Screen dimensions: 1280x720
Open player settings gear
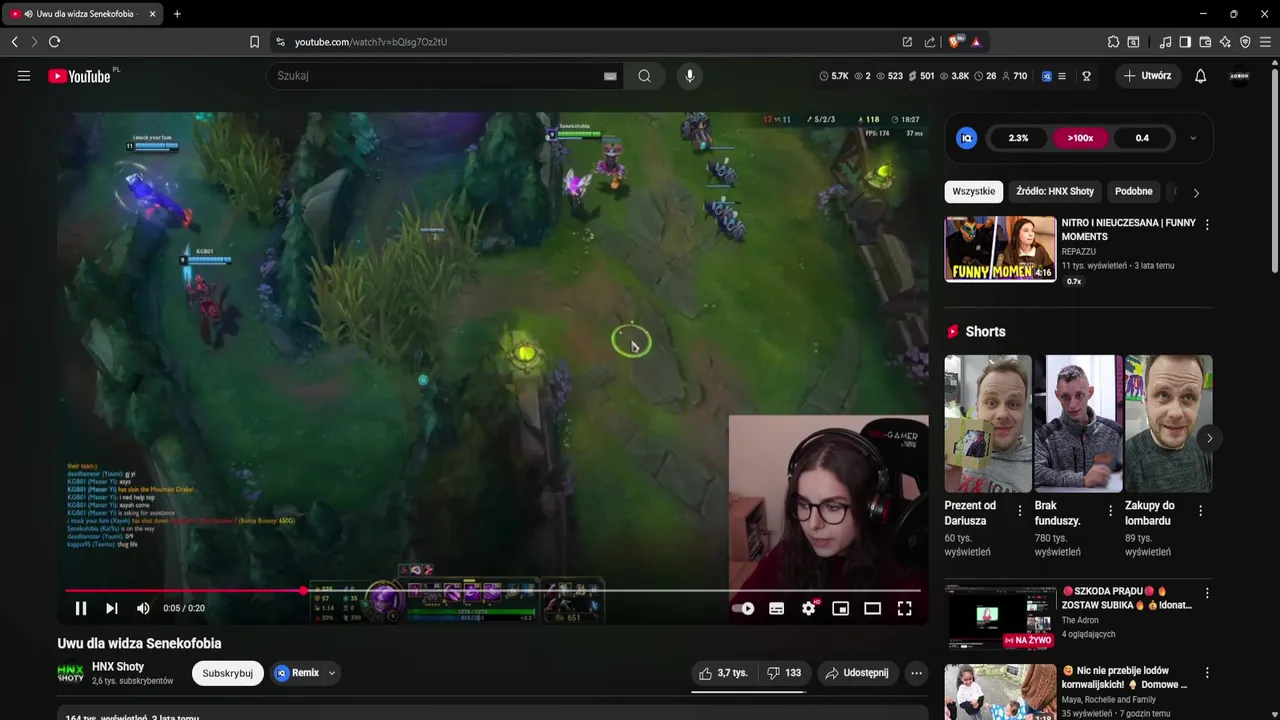[x=809, y=608]
